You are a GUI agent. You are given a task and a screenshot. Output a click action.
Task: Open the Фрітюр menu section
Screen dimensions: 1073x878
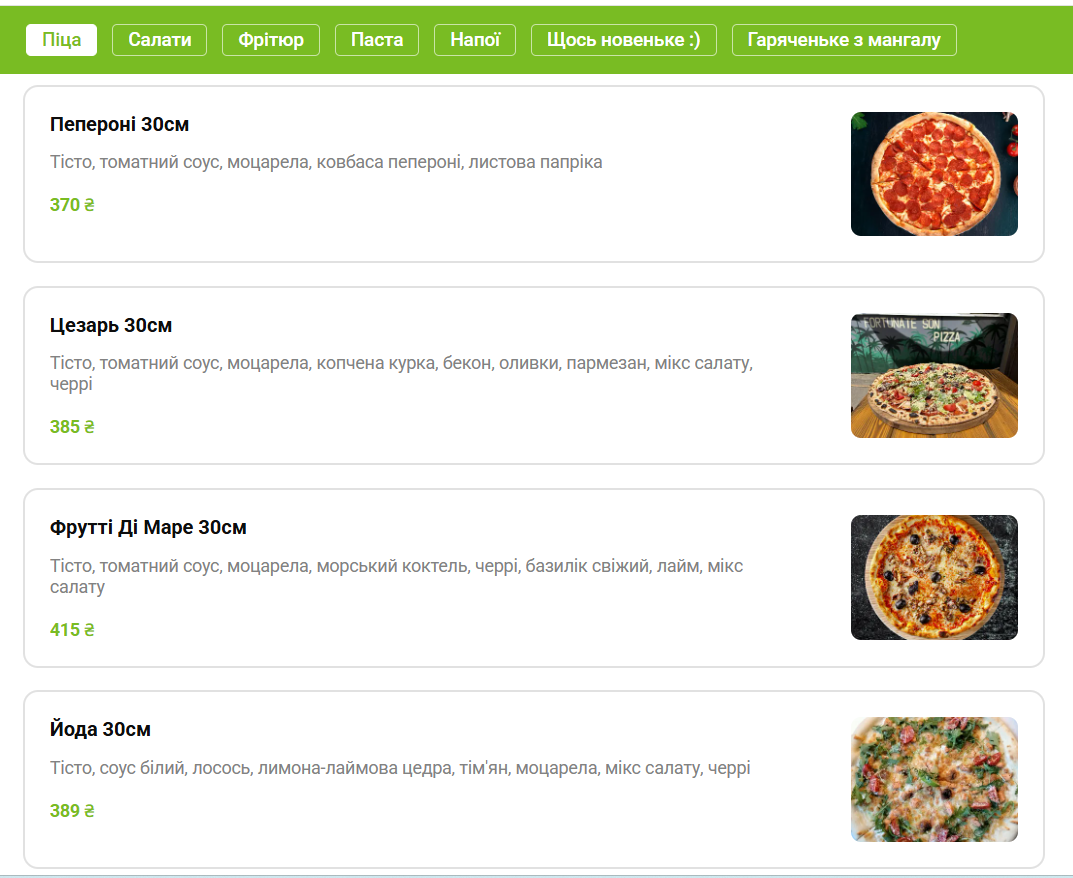270,41
